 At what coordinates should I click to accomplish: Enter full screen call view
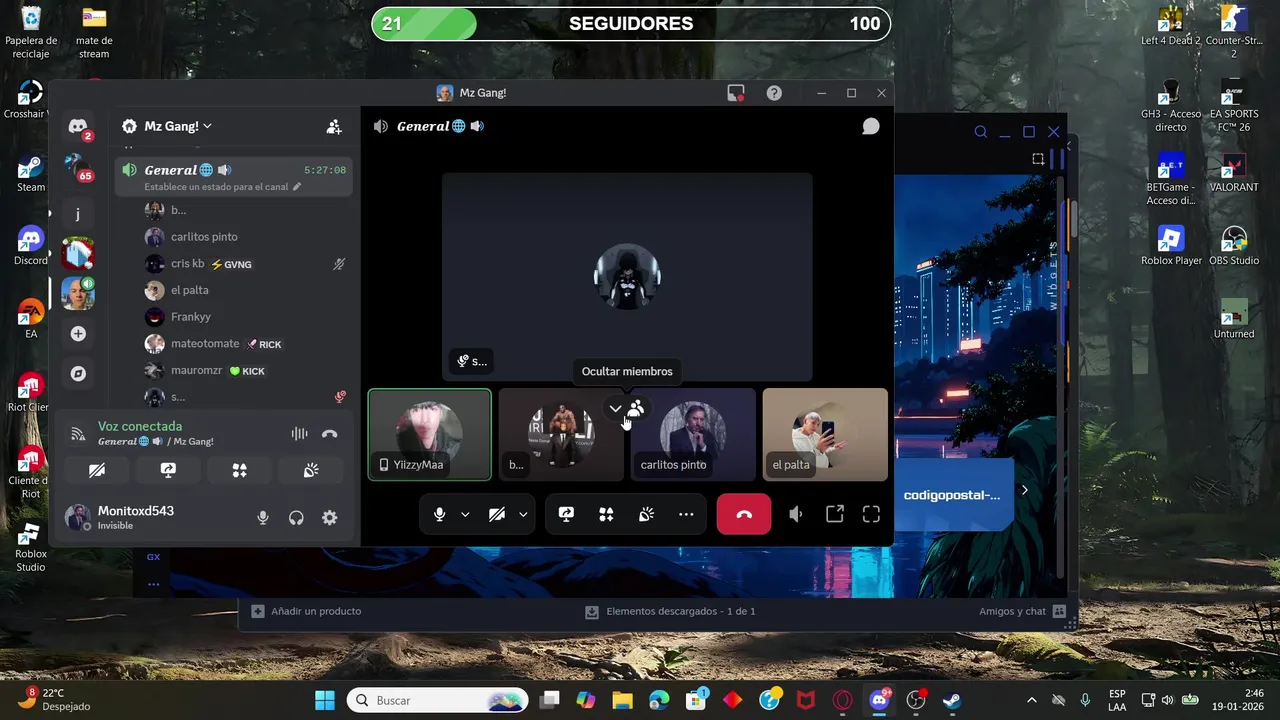(x=871, y=514)
